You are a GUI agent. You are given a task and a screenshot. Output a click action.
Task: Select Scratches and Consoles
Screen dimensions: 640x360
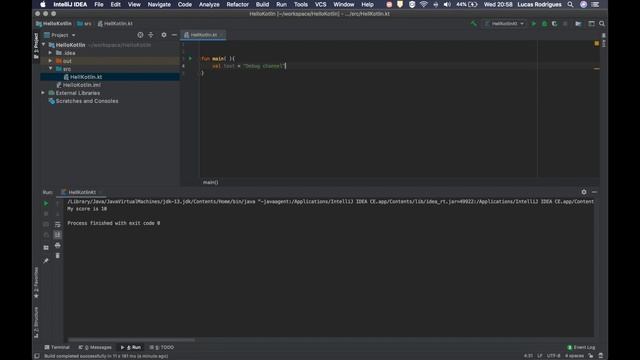(87, 101)
